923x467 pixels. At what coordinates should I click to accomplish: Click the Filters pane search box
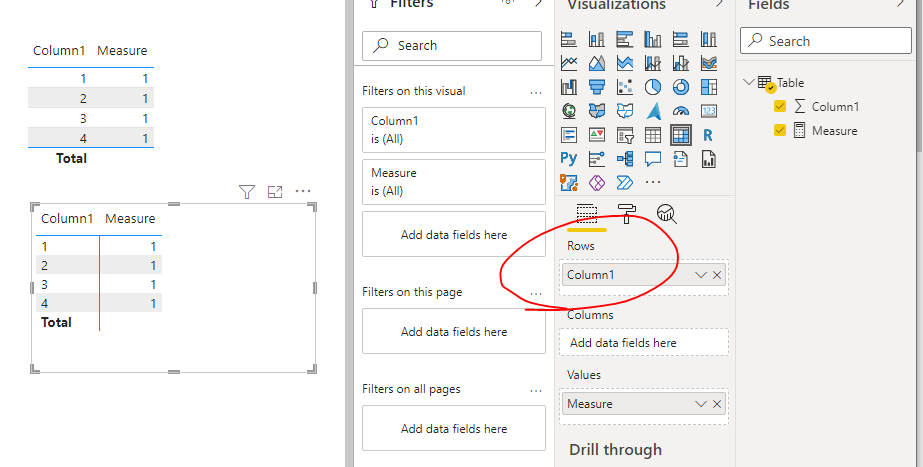click(x=451, y=45)
